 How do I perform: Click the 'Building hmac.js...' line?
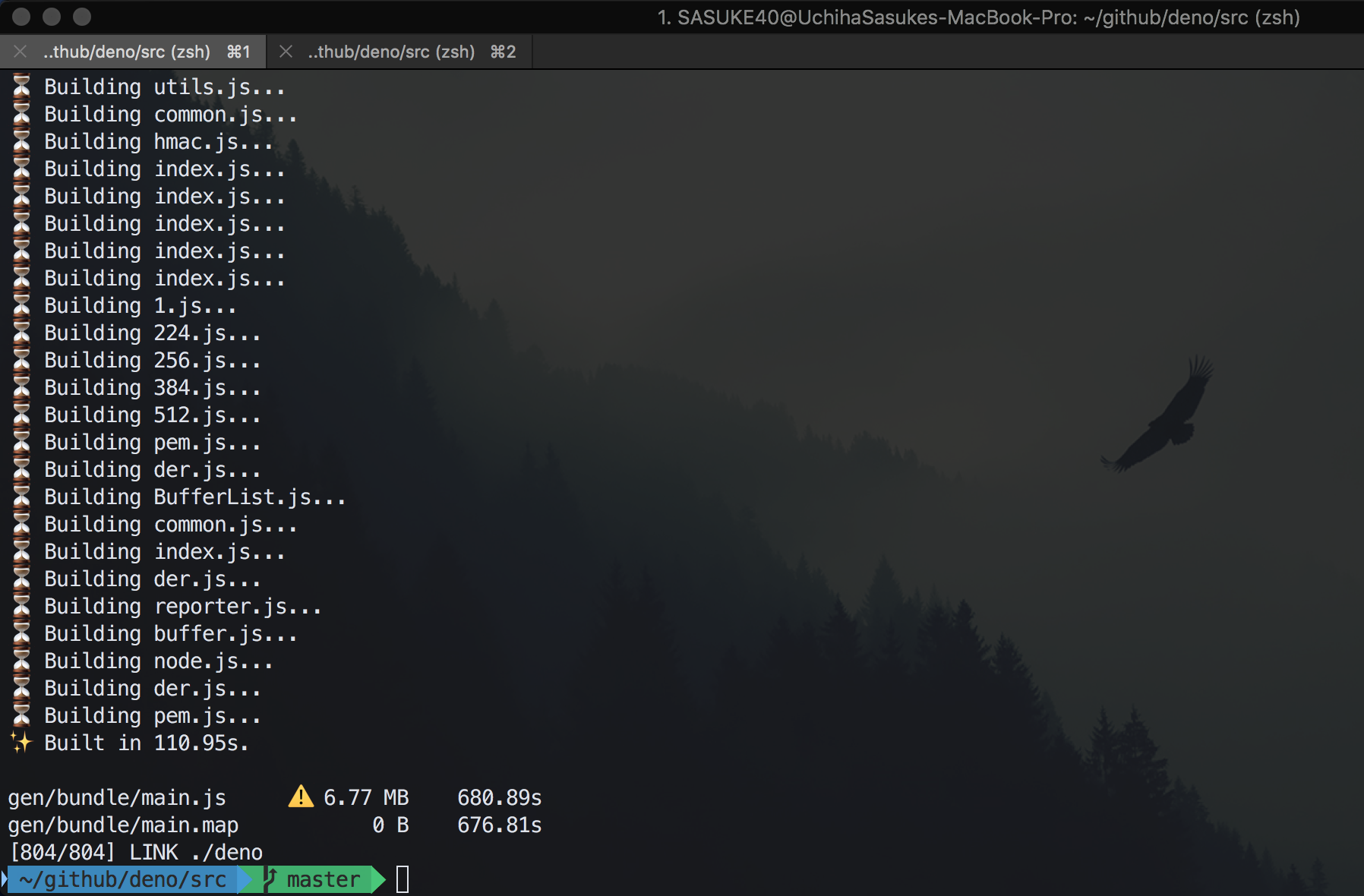tap(159, 142)
